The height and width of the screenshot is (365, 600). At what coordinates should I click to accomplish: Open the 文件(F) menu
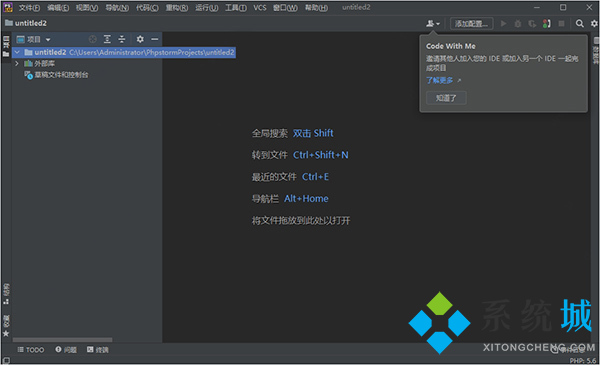29,8
